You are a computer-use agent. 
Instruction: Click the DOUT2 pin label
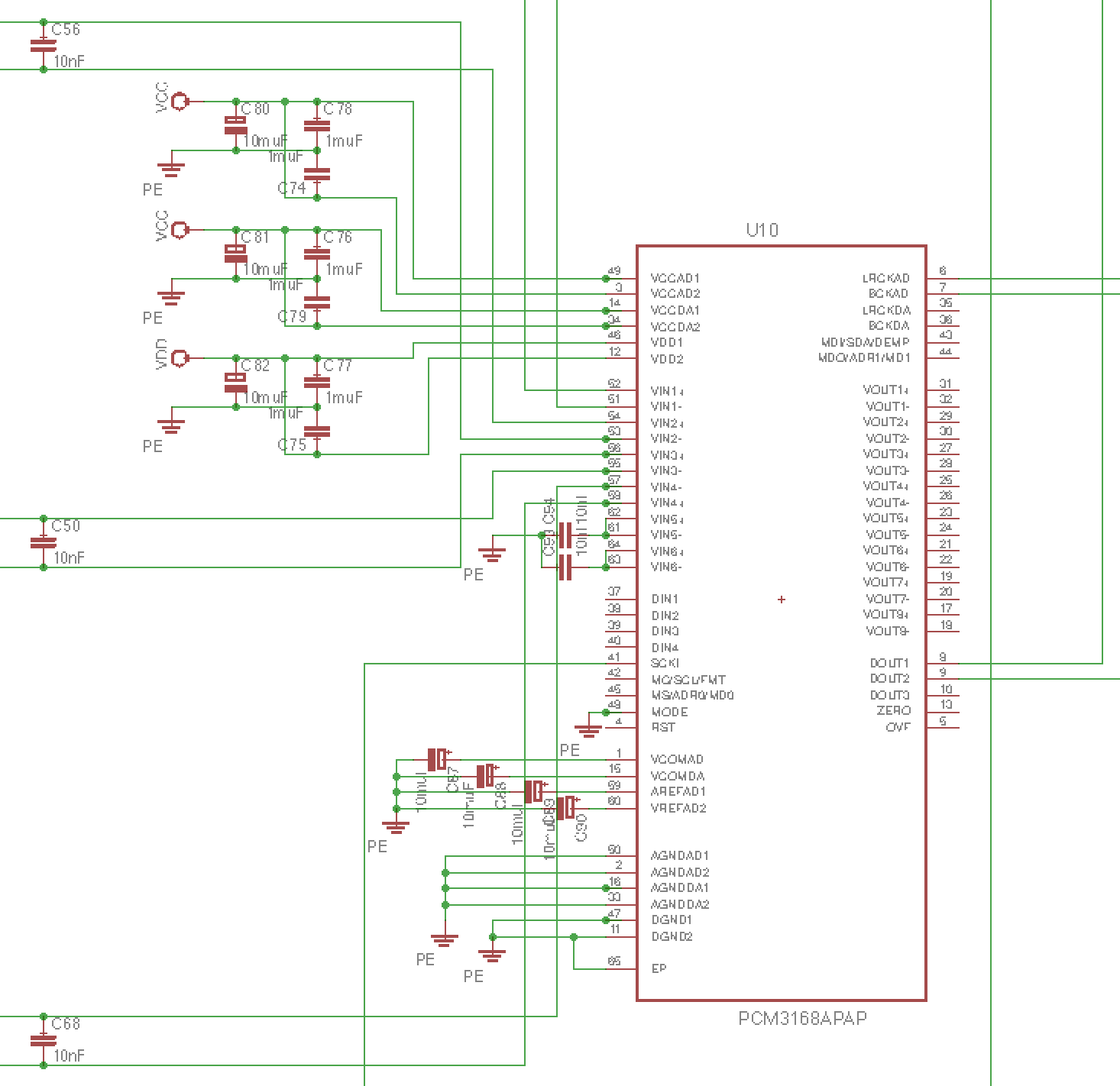point(890,678)
